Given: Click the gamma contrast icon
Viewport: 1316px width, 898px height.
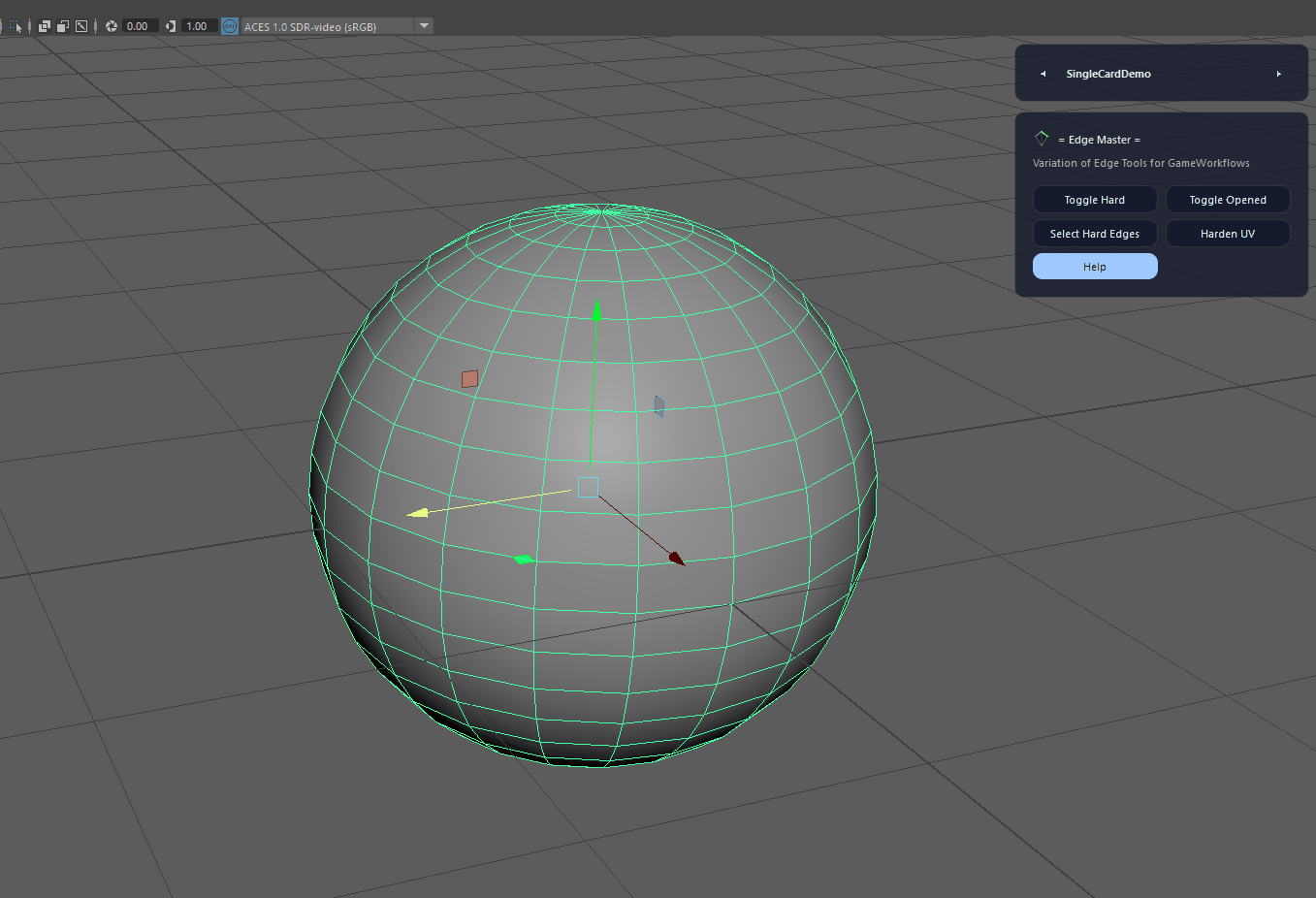Looking at the screenshot, I should (x=171, y=26).
